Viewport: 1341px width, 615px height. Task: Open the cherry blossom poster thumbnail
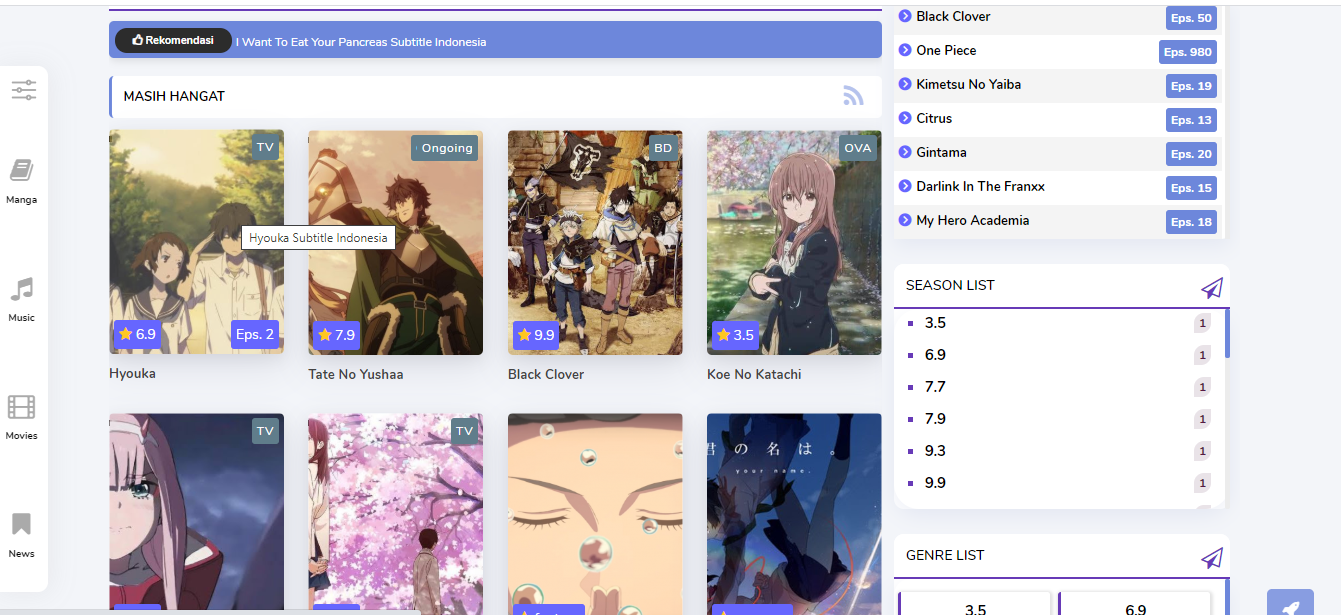click(395, 514)
